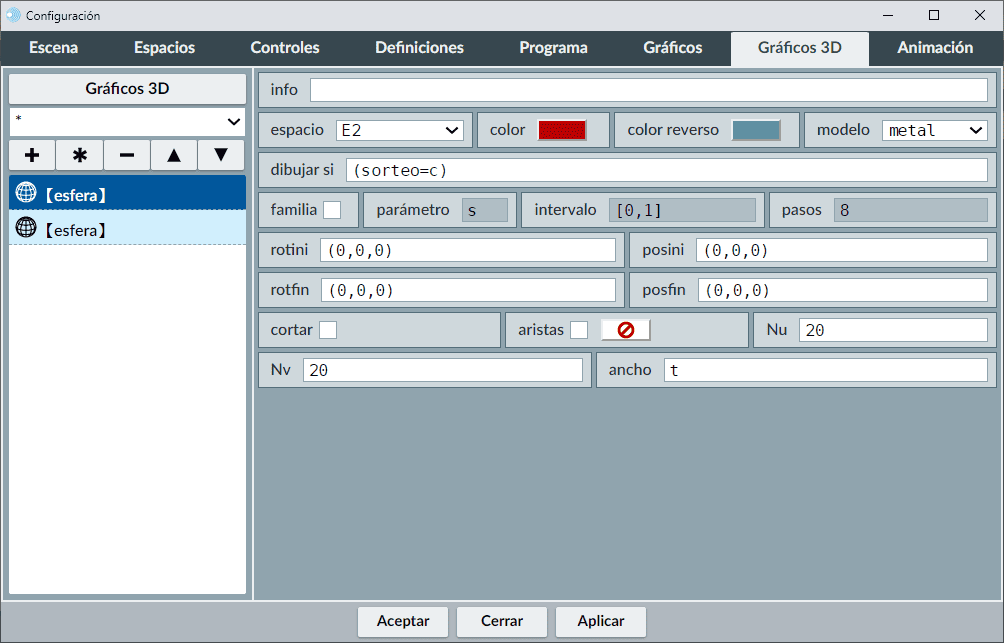Click the dibujar si input field
Image resolution: width=1004 pixels, height=643 pixels.
pyautogui.click(x=666, y=170)
